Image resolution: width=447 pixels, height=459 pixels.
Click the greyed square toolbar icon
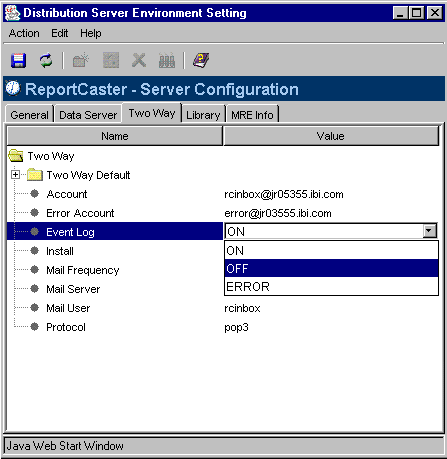click(x=111, y=60)
